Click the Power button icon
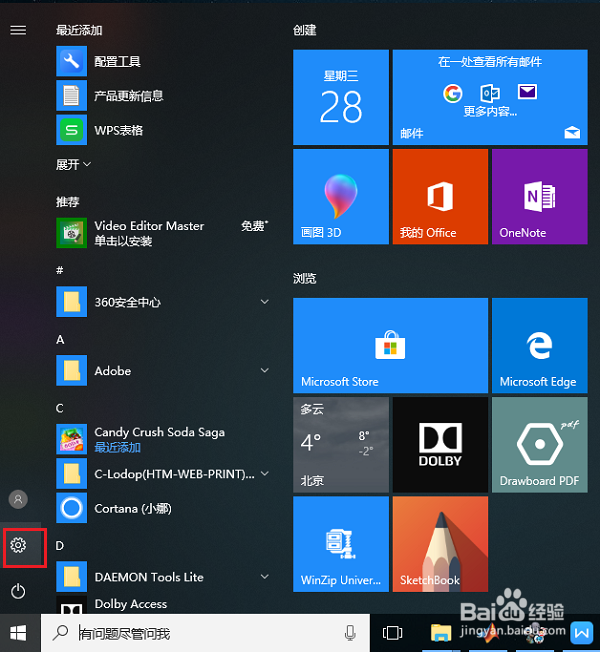 pos(18,591)
